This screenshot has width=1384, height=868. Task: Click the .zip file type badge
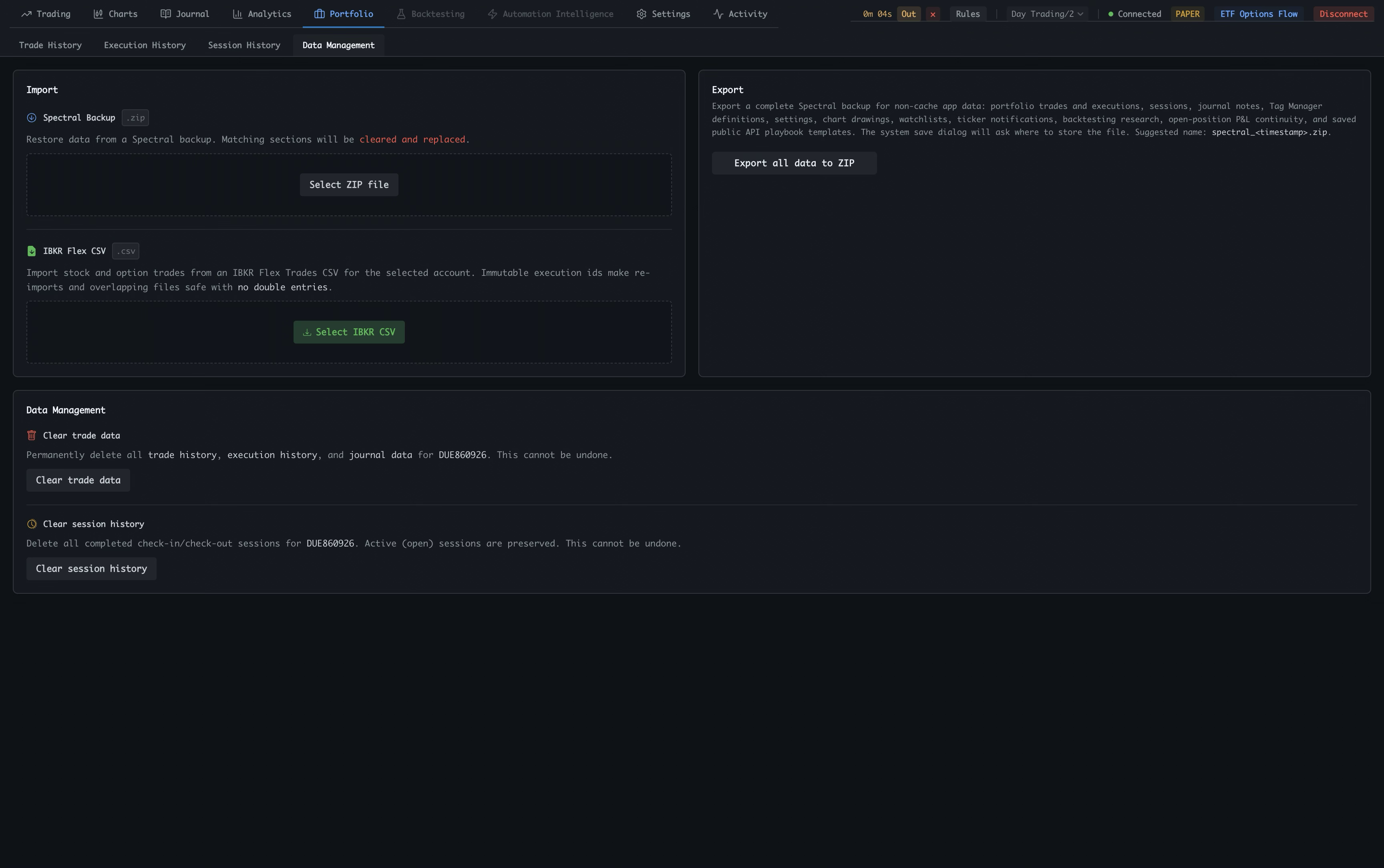point(135,118)
